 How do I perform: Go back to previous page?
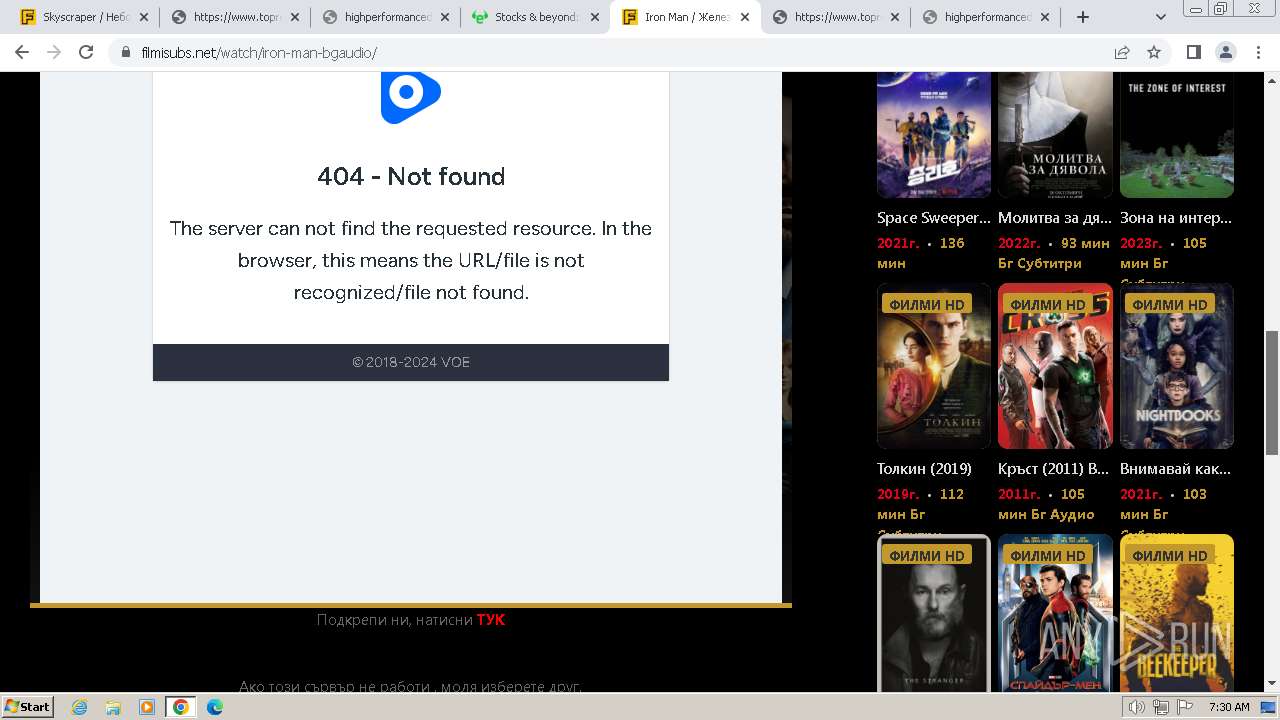[x=22, y=52]
